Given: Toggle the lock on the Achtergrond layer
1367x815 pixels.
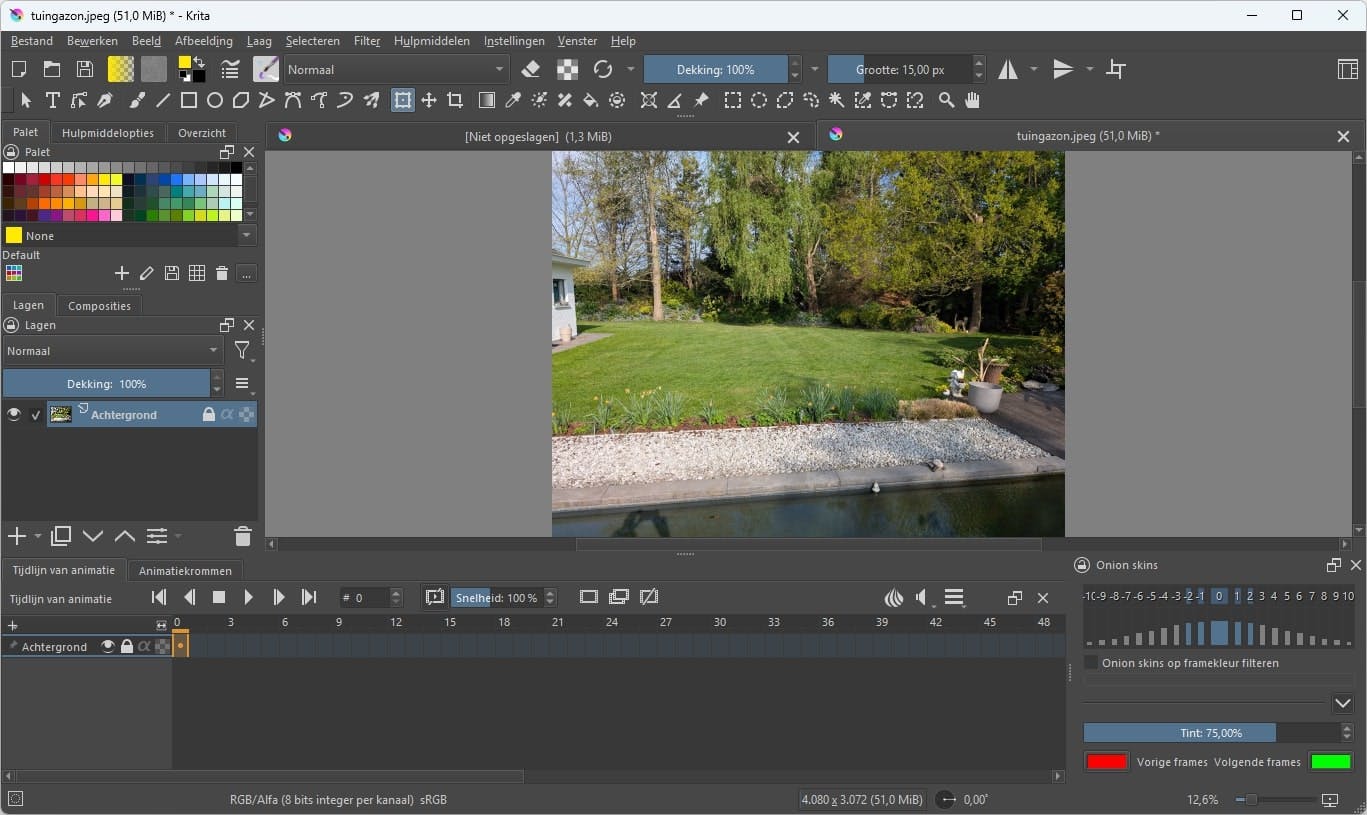Looking at the screenshot, I should point(209,414).
